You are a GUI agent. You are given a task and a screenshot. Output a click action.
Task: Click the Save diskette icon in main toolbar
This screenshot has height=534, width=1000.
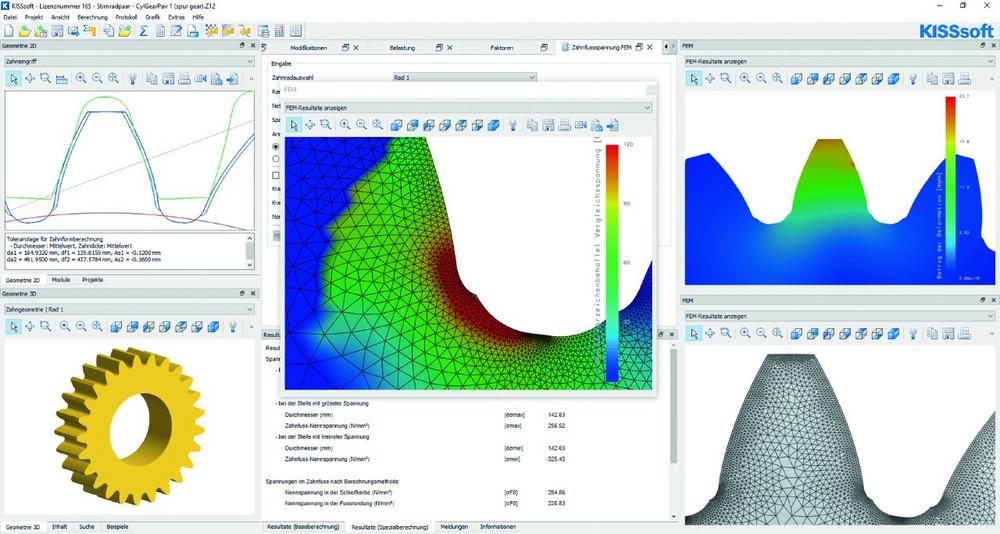[57, 31]
